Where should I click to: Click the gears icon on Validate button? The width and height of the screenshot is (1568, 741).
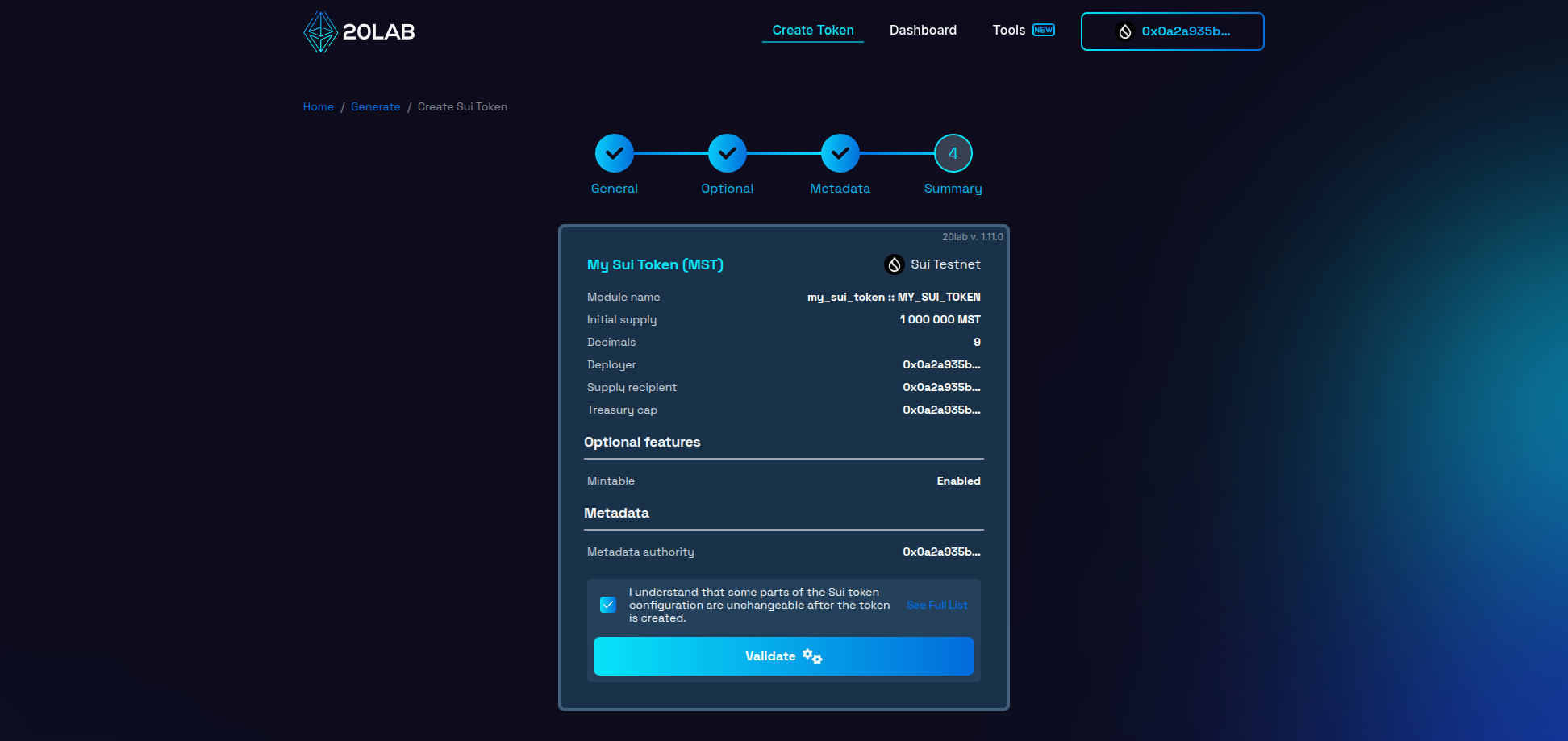point(812,656)
